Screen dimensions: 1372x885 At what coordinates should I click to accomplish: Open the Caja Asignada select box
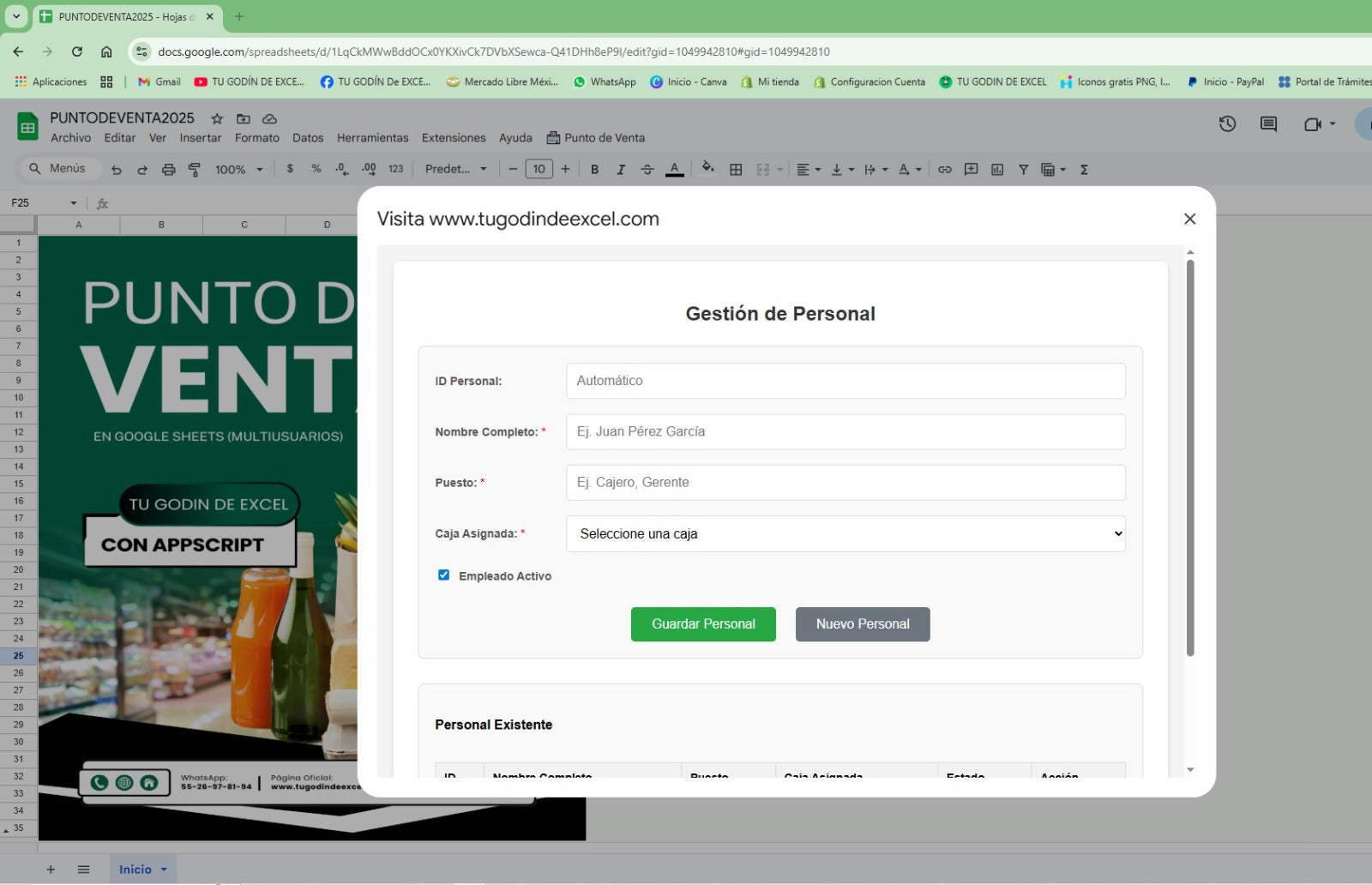pyautogui.click(x=845, y=533)
